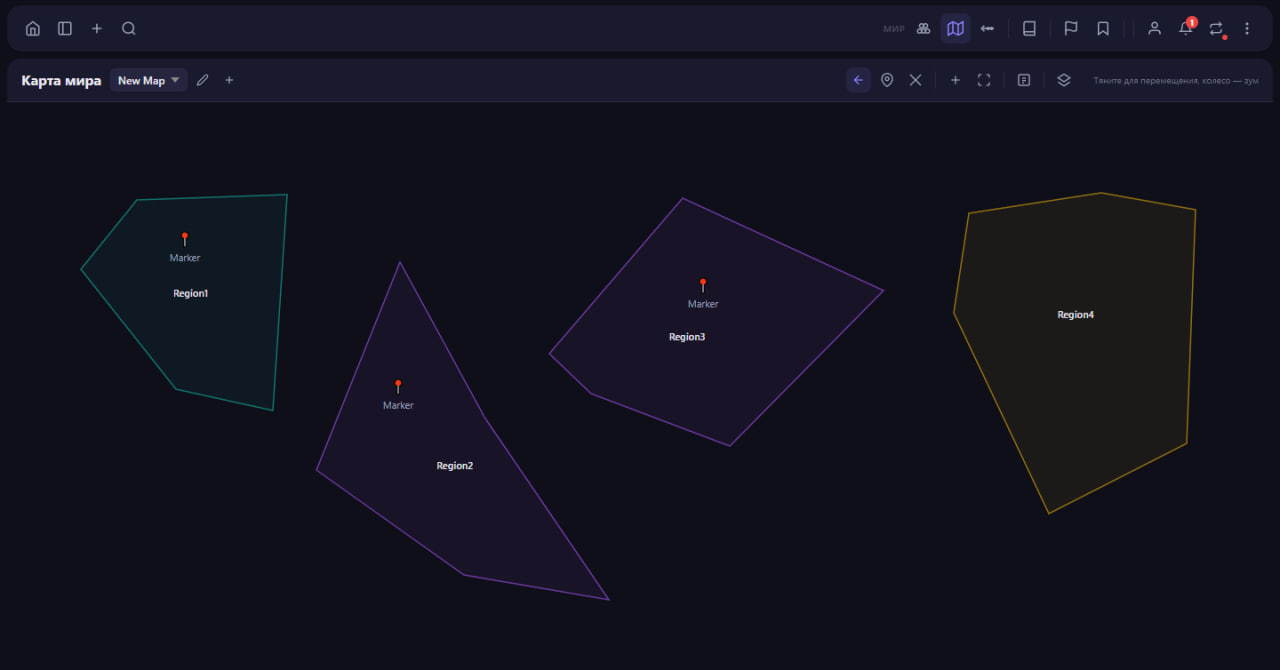Add a new map with plus beside pencil
Image resolution: width=1280 pixels, height=670 pixels.
(229, 80)
